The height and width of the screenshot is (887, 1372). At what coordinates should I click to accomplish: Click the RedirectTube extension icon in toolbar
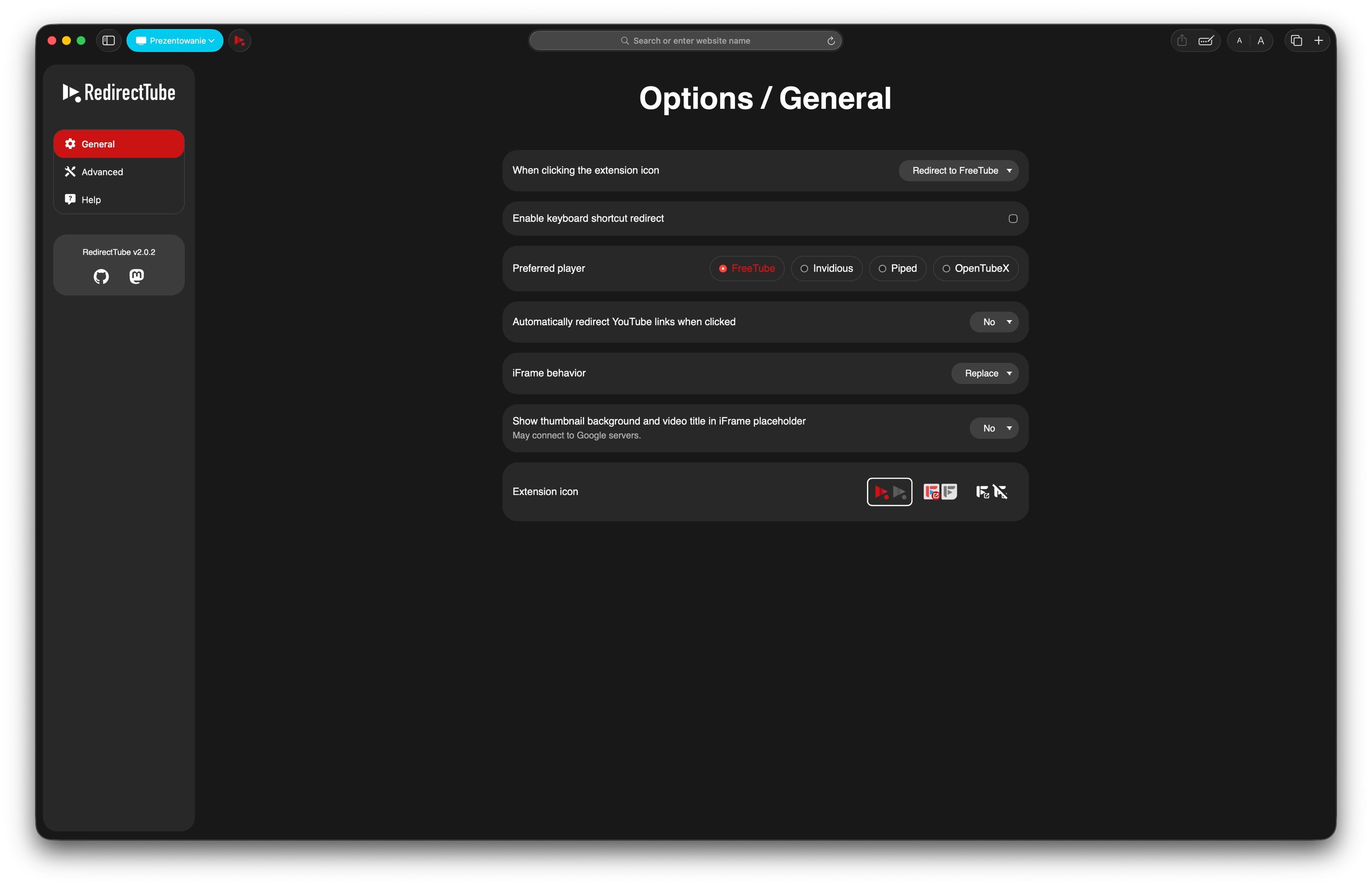(x=240, y=40)
